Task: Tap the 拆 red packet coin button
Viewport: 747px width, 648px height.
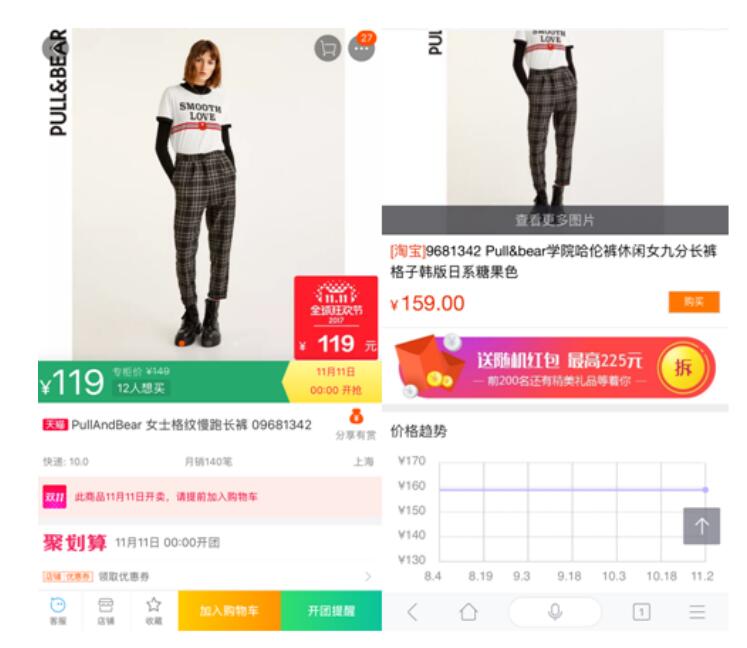Action: [x=683, y=368]
